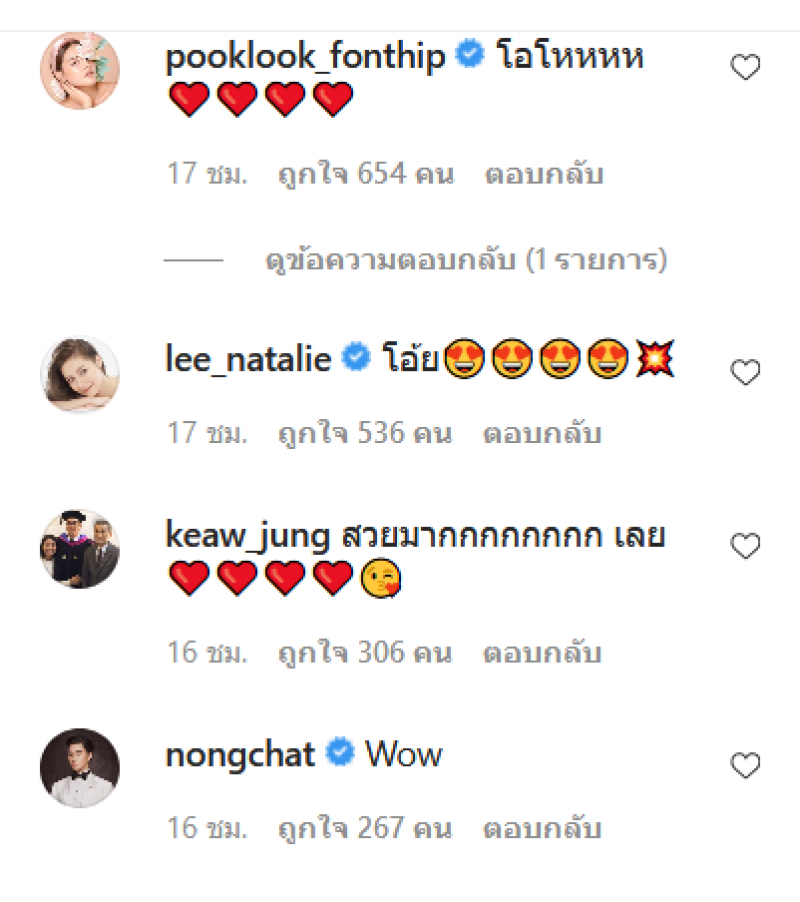
Task: Go to lee_natalie username profile
Action: click(x=248, y=359)
